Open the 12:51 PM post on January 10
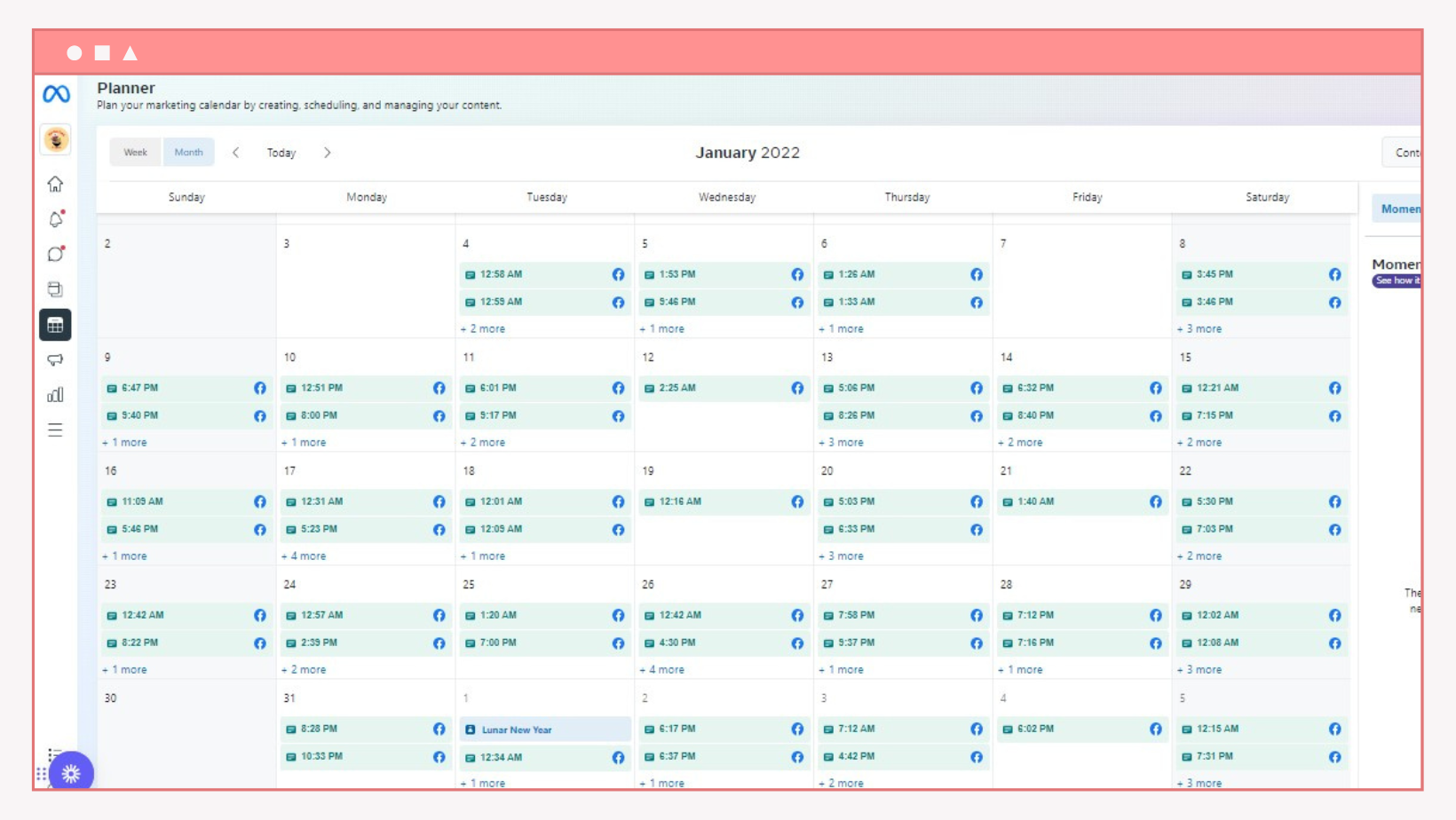 pos(366,389)
